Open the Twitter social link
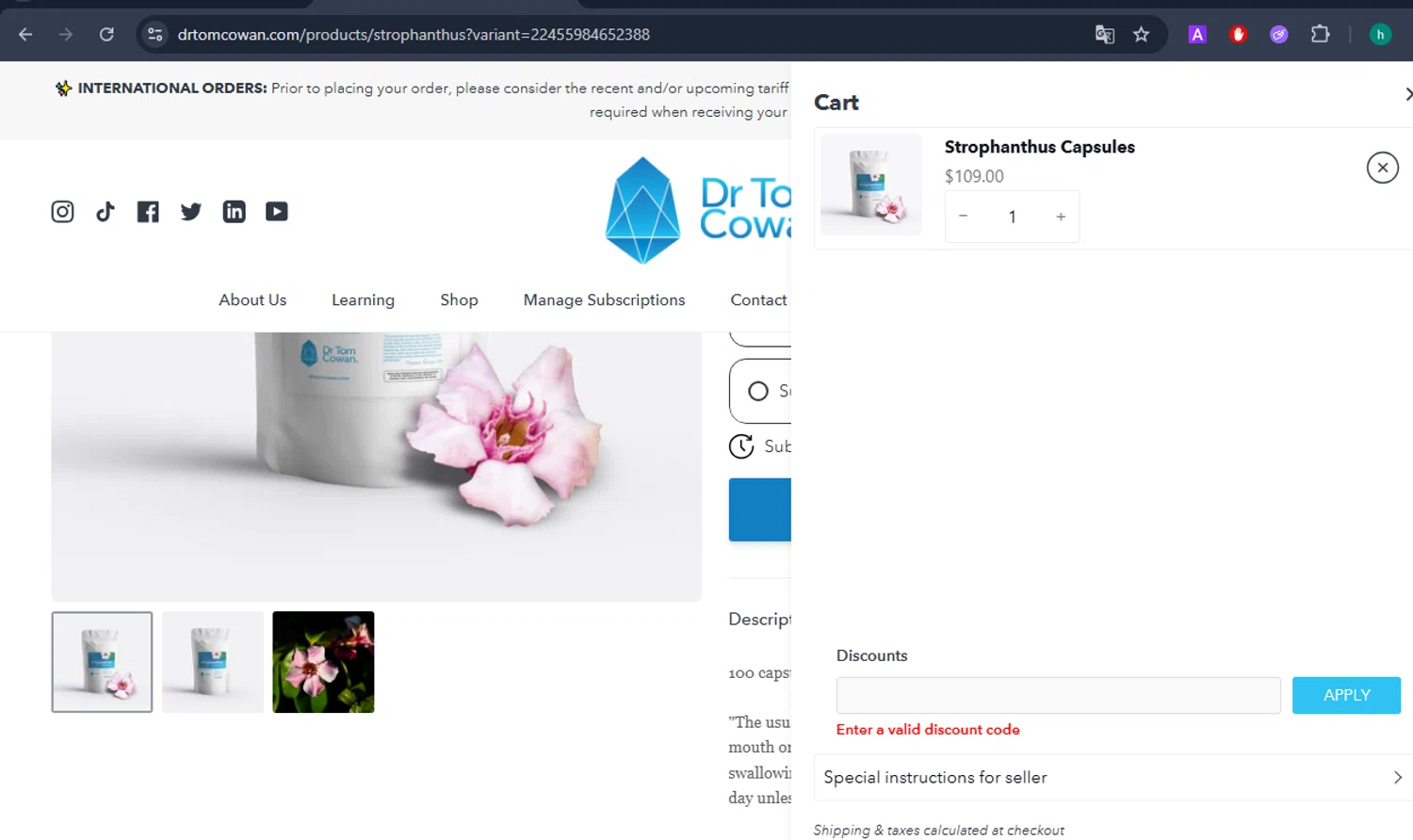 coord(191,212)
